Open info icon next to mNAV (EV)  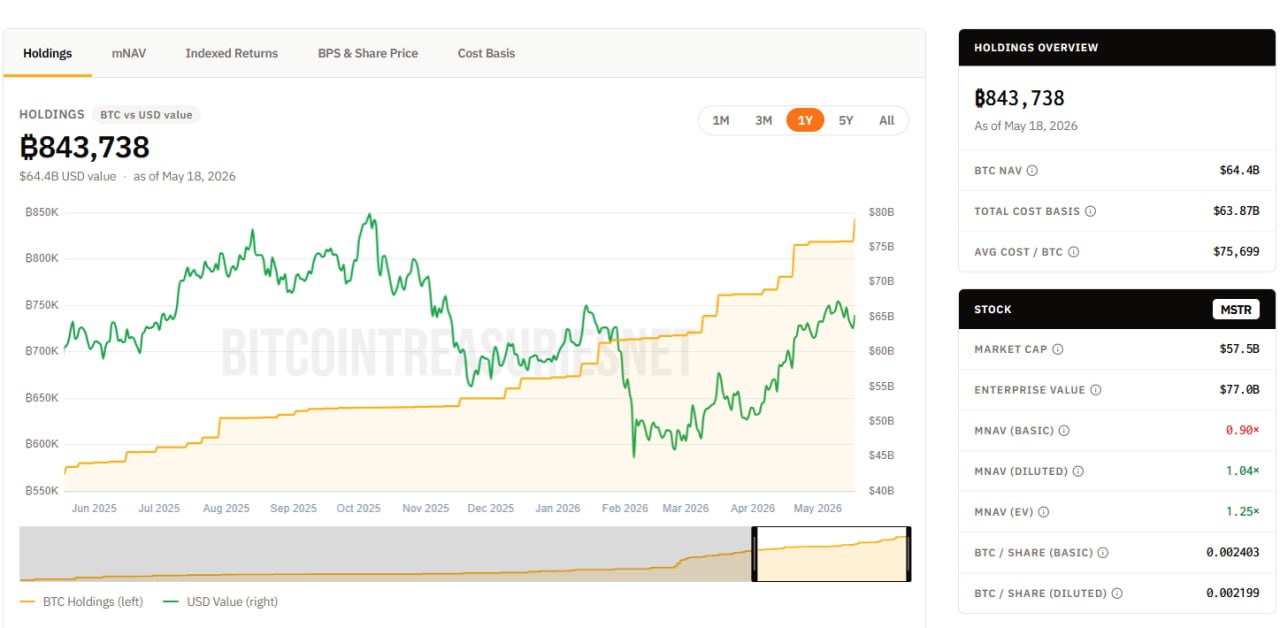(1044, 512)
